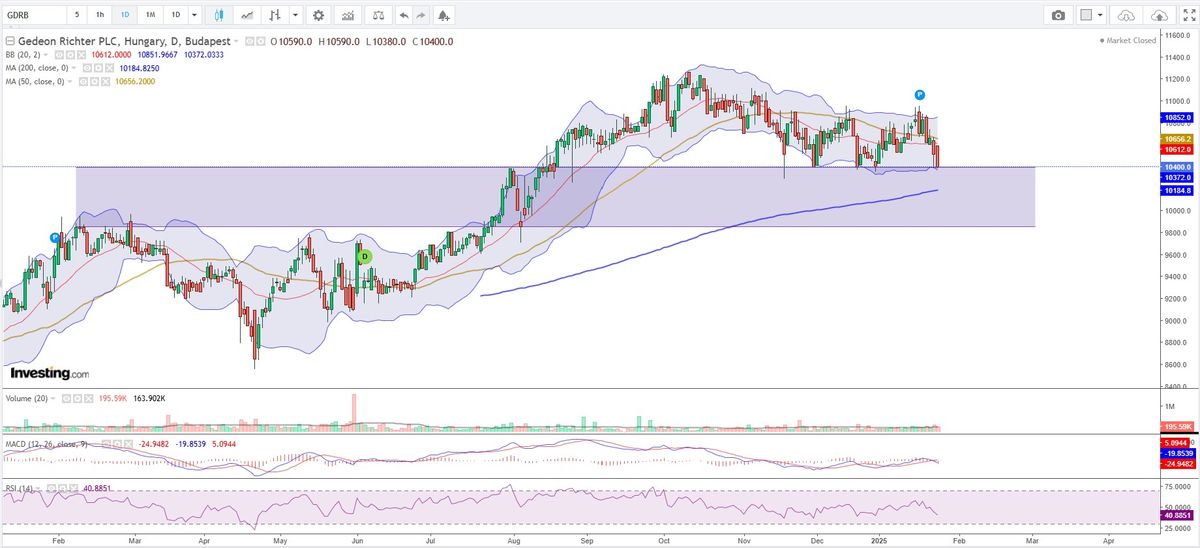Click the MACD (12, 26, close, 9) label

pos(46,444)
